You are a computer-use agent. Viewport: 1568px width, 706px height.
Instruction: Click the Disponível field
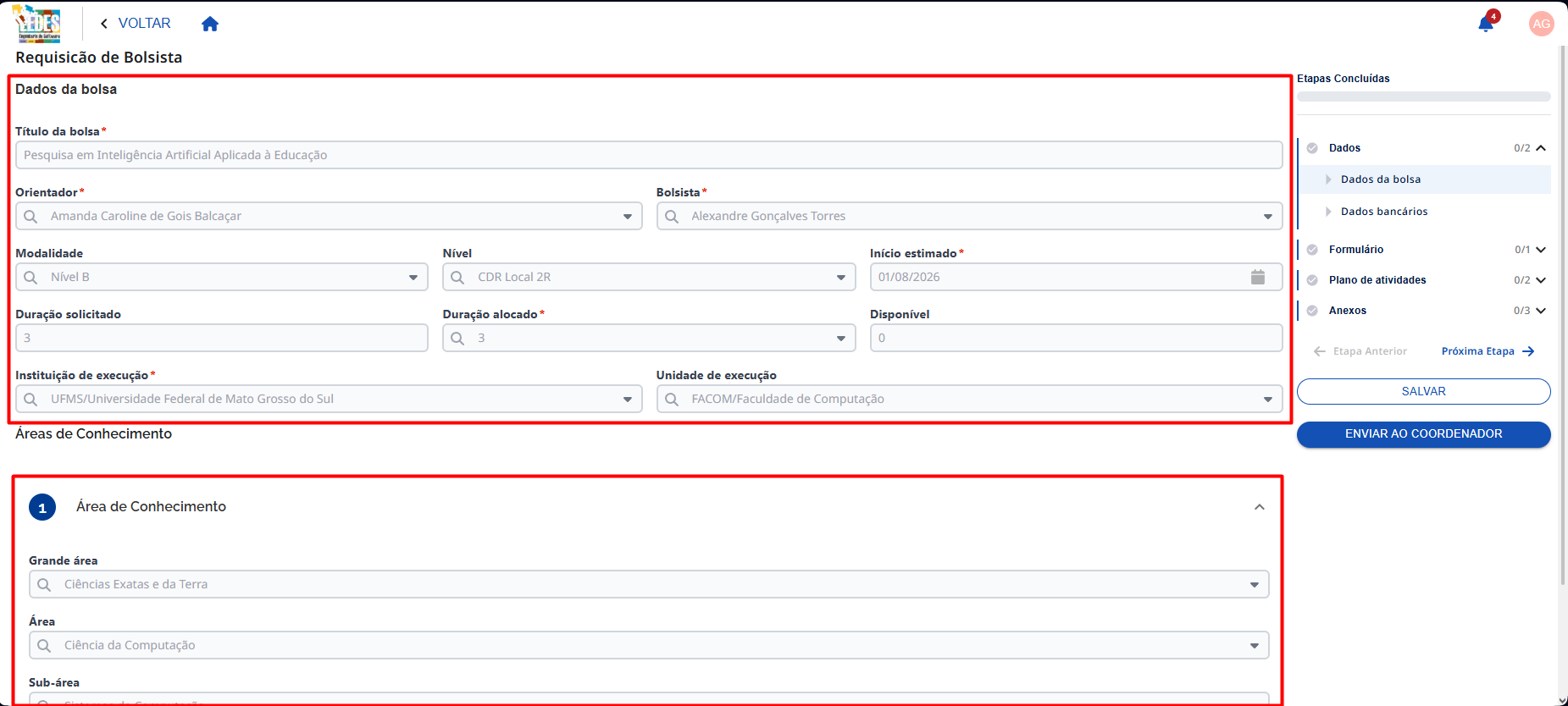pos(1076,338)
